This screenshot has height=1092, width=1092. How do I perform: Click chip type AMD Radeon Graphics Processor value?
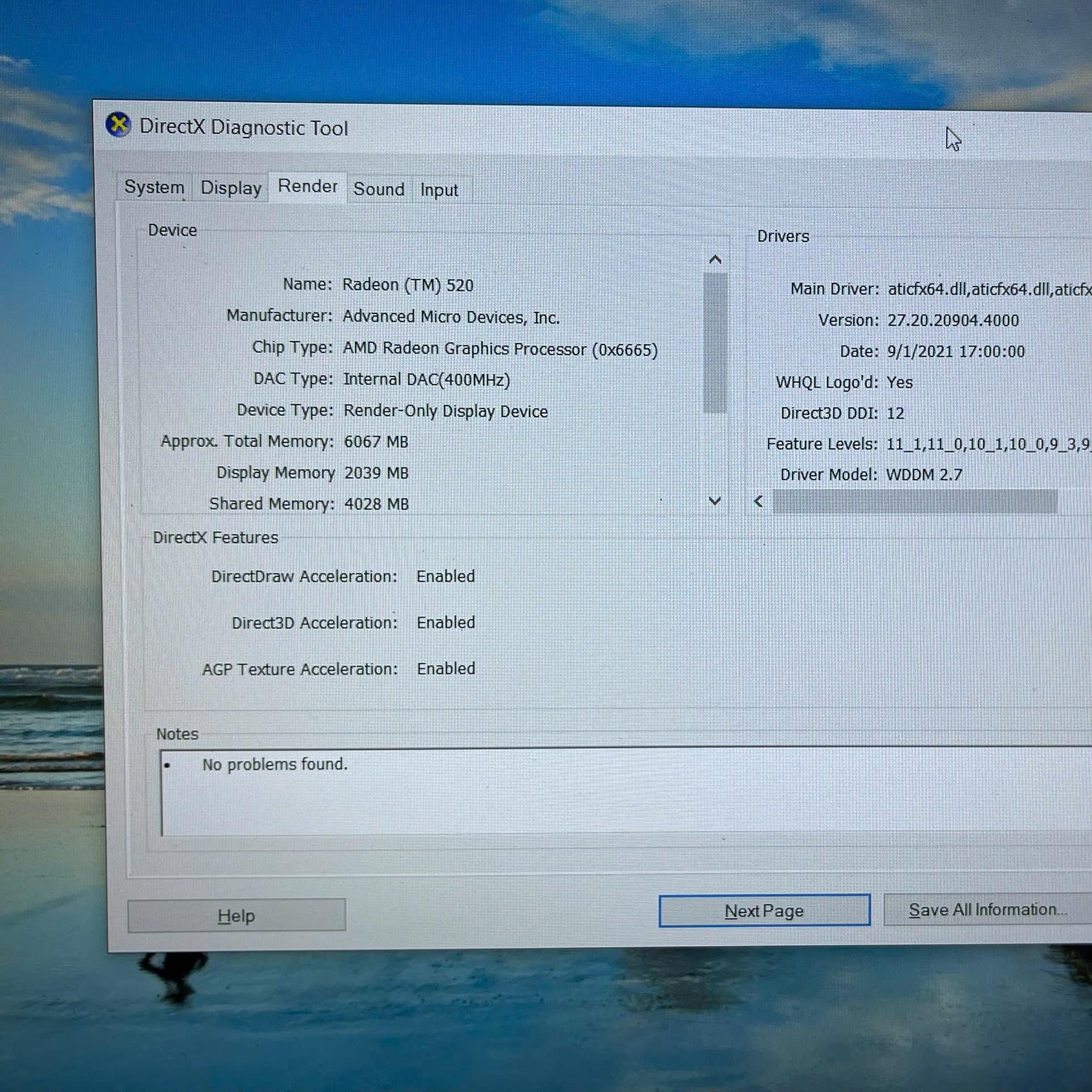(500, 349)
